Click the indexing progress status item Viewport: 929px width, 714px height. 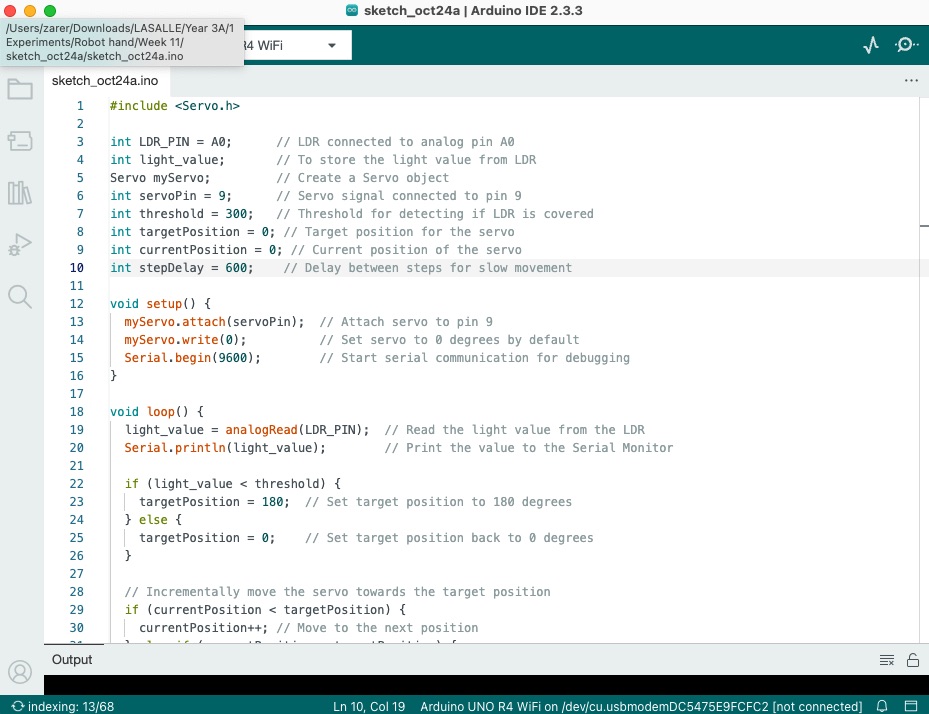point(63,706)
